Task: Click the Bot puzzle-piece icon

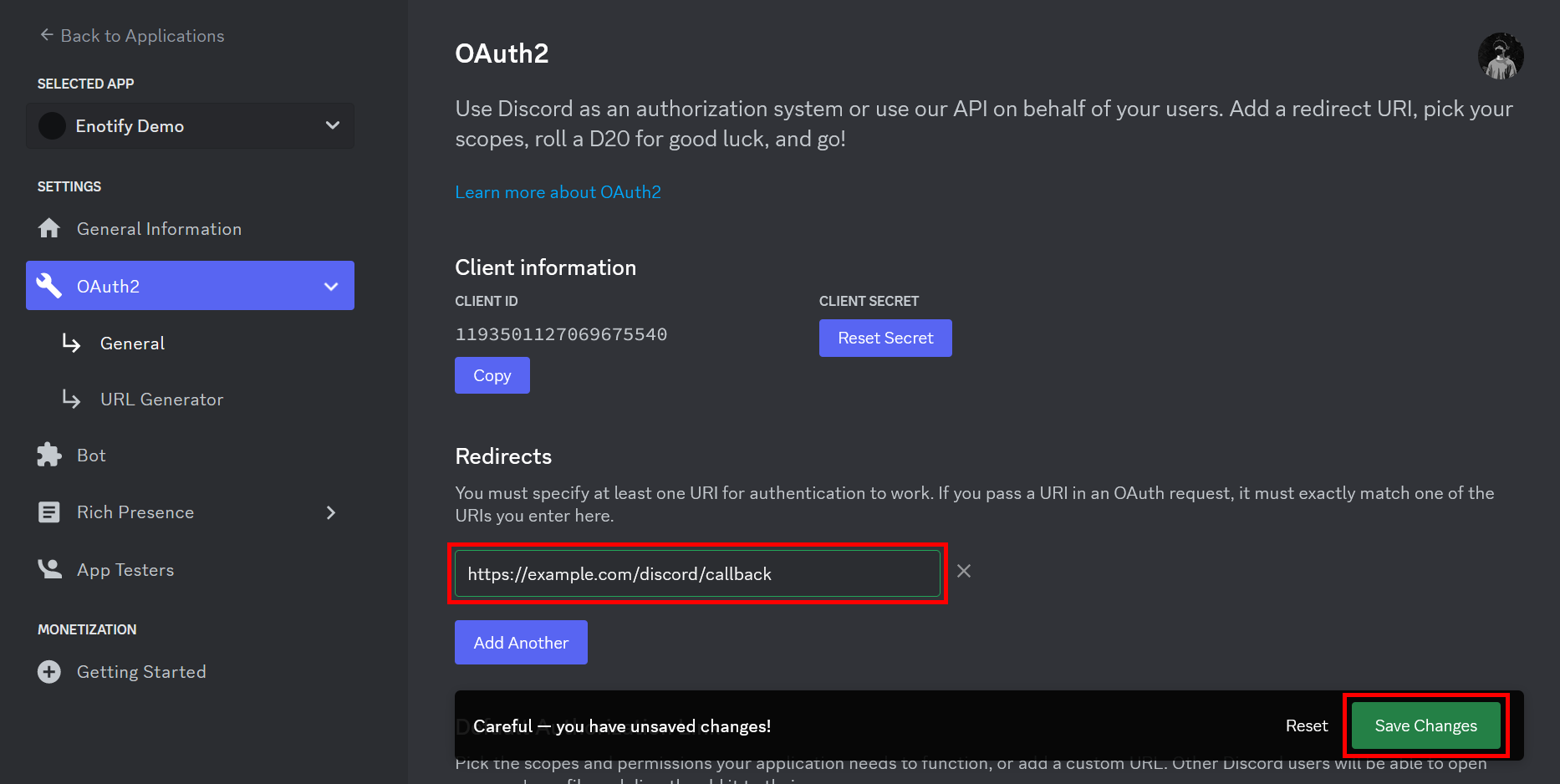Action: pos(49,454)
